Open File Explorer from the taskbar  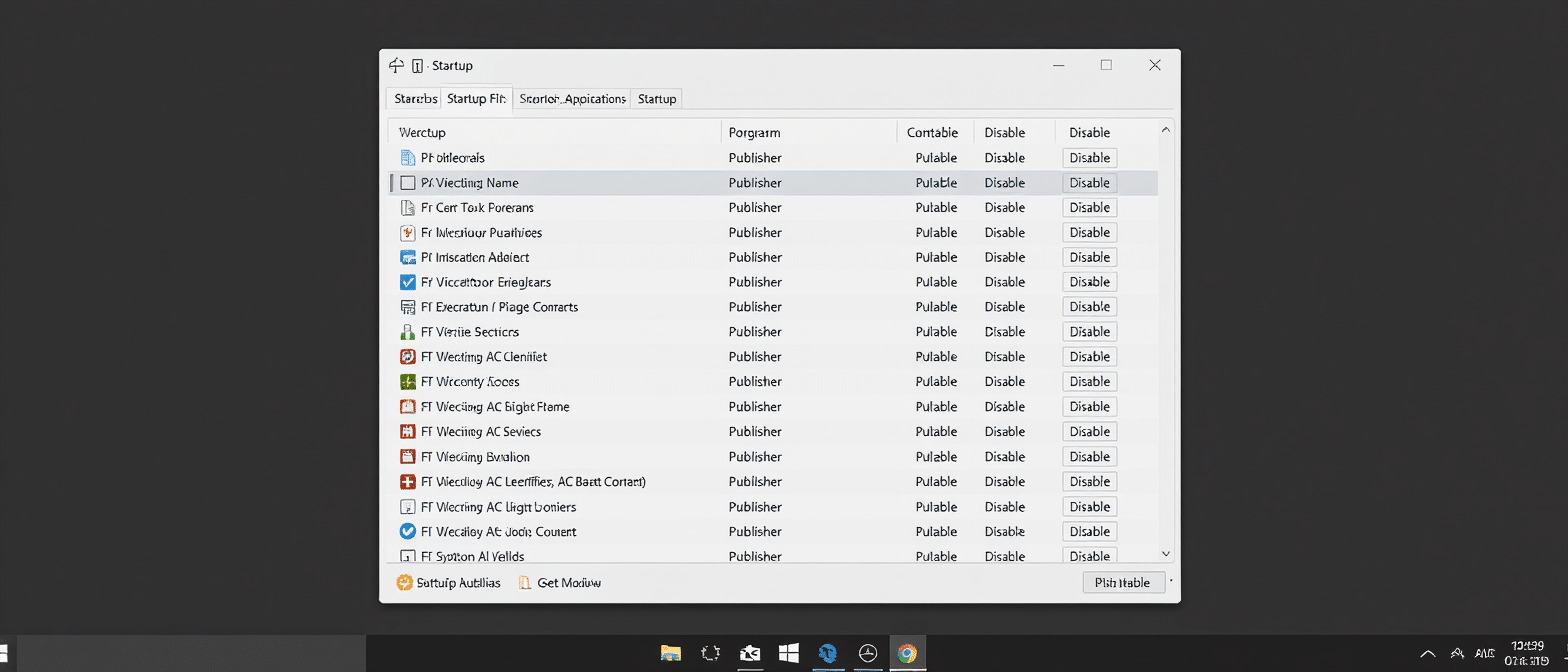point(671,653)
